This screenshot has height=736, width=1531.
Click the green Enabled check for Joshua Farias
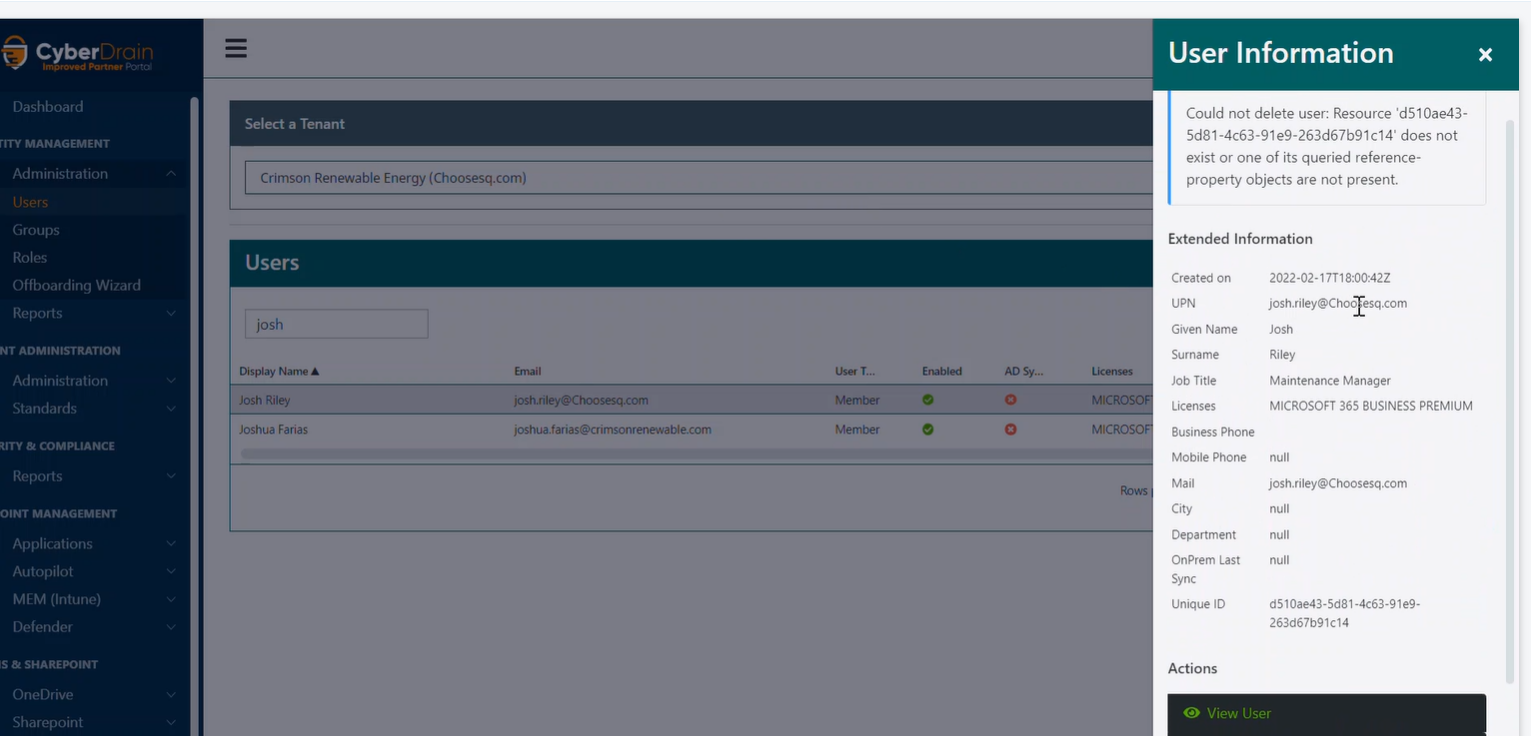click(927, 429)
